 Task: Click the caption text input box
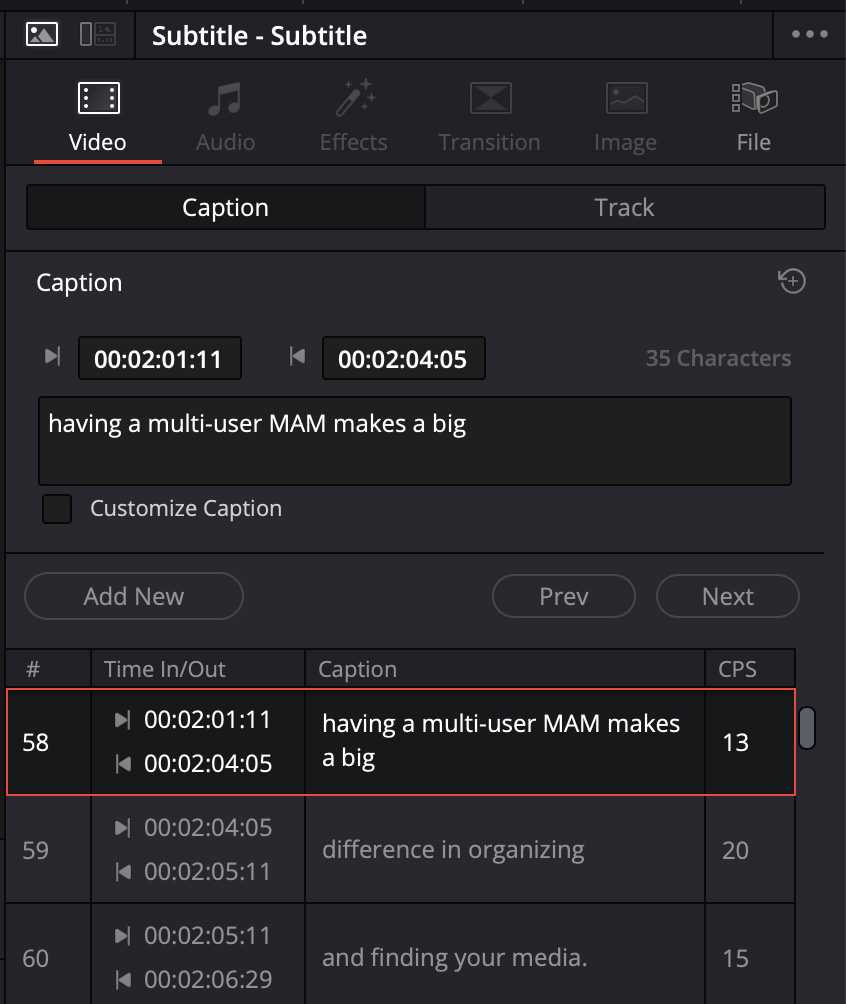414,441
